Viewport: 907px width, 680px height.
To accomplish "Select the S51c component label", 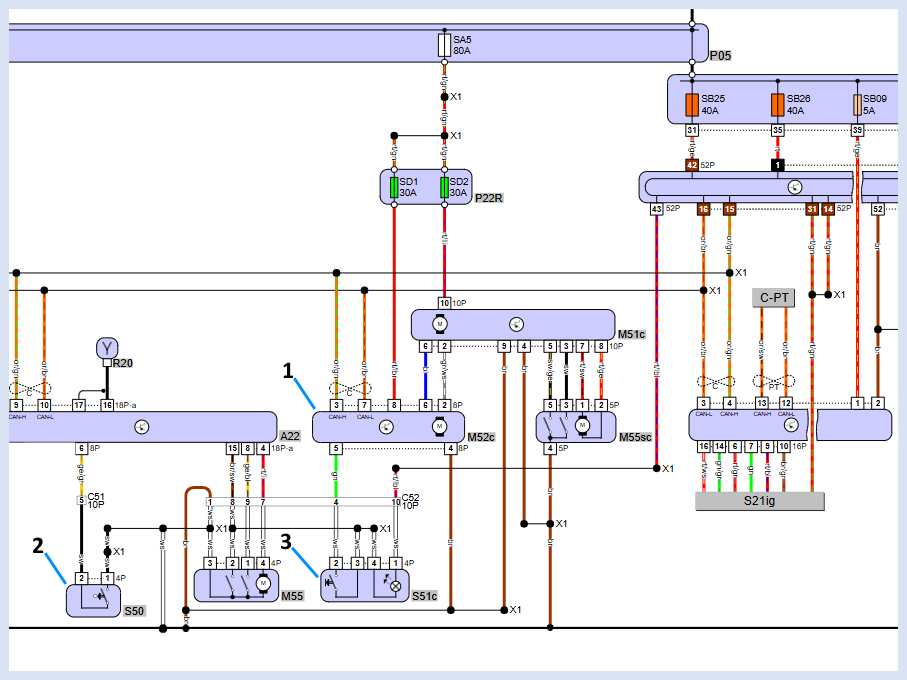I will 424,596.
